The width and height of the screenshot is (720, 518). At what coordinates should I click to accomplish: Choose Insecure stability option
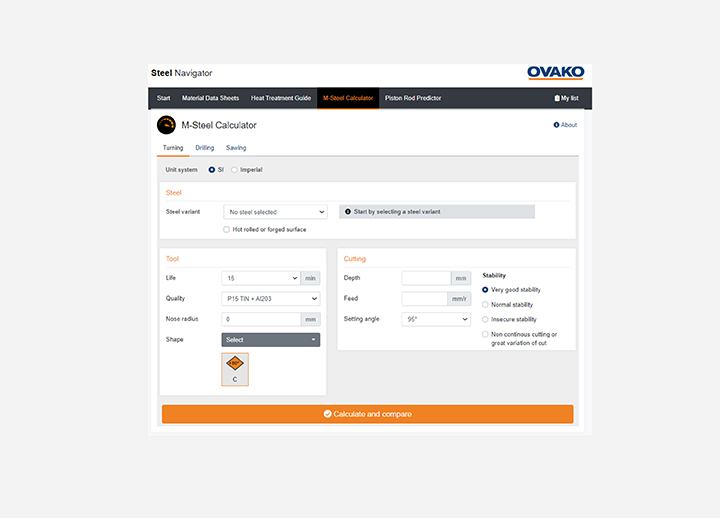(x=486, y=319)
